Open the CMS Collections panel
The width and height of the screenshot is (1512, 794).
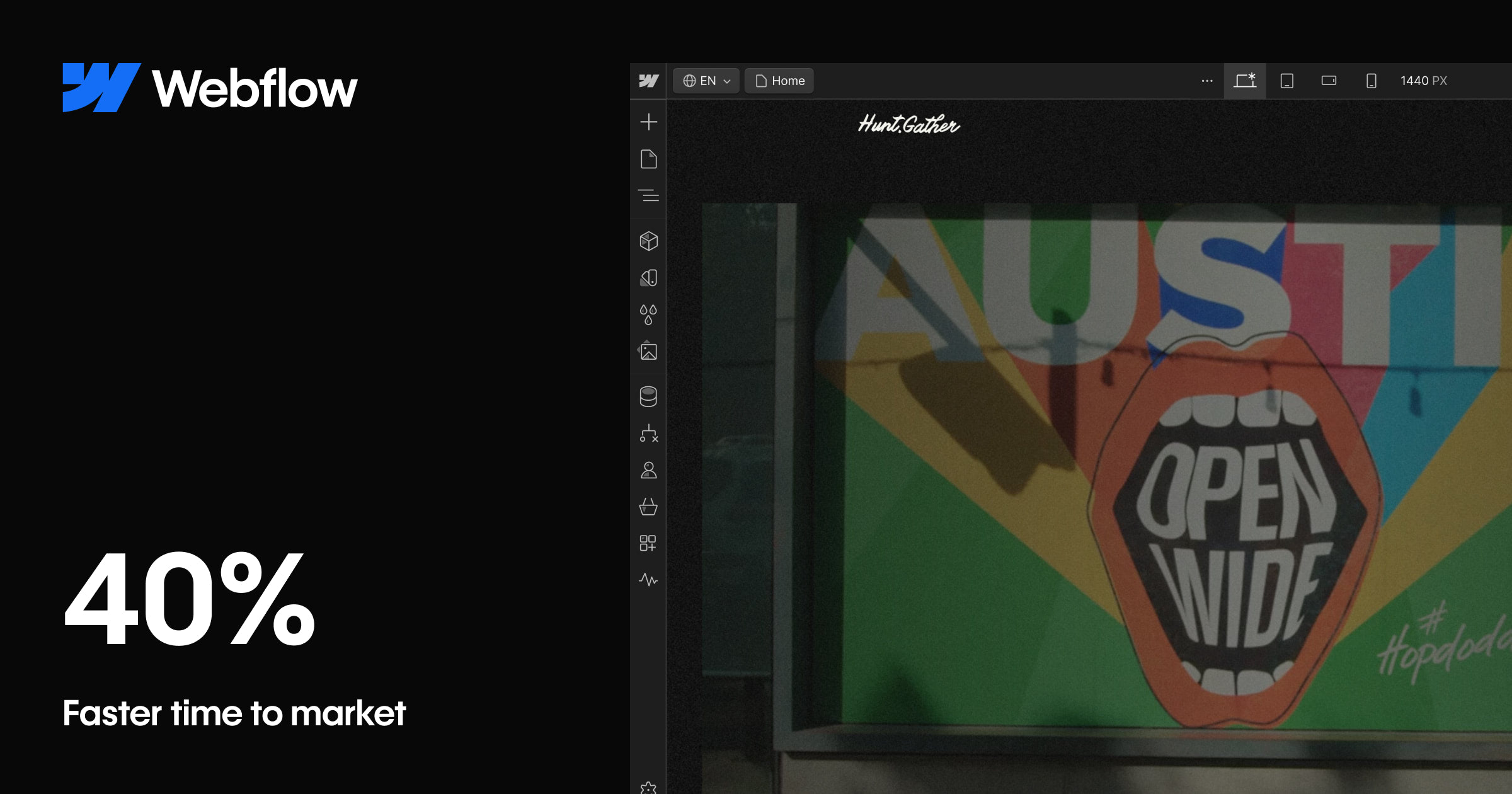pos(649,396)
